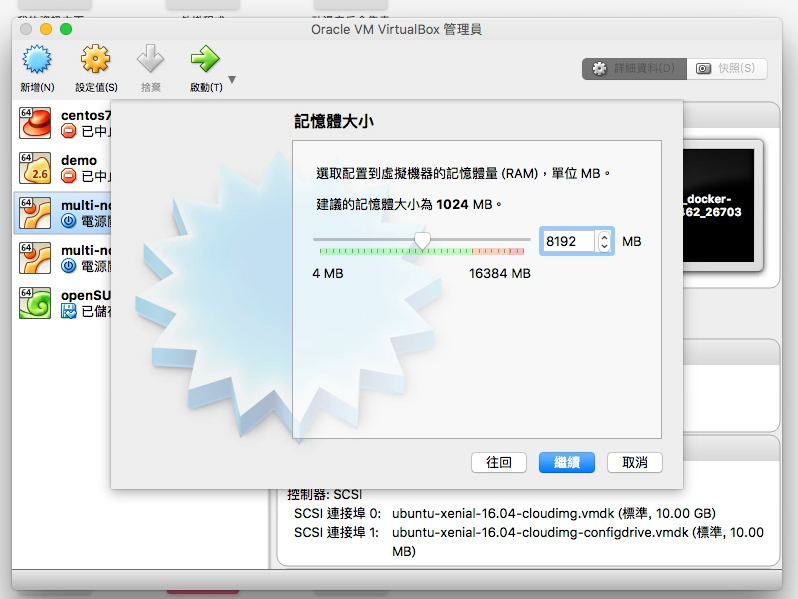Select the openSUSE VM green icon
The width and height of the screenshot is (798, 599).
pos(35,302)
